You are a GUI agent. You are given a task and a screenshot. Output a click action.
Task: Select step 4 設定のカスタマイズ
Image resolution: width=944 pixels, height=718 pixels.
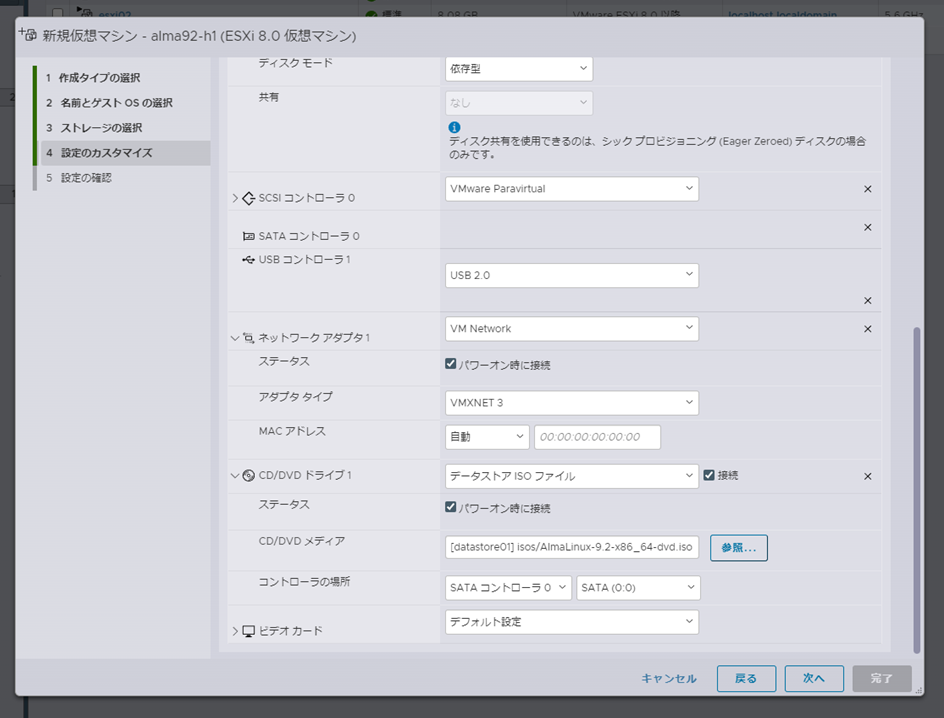tap(125, 153)
